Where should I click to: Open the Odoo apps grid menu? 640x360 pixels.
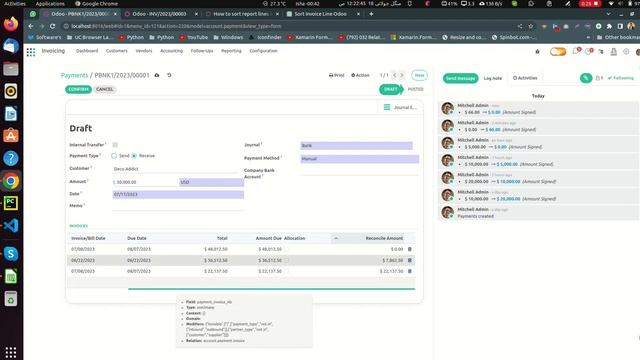pos(31,52)
